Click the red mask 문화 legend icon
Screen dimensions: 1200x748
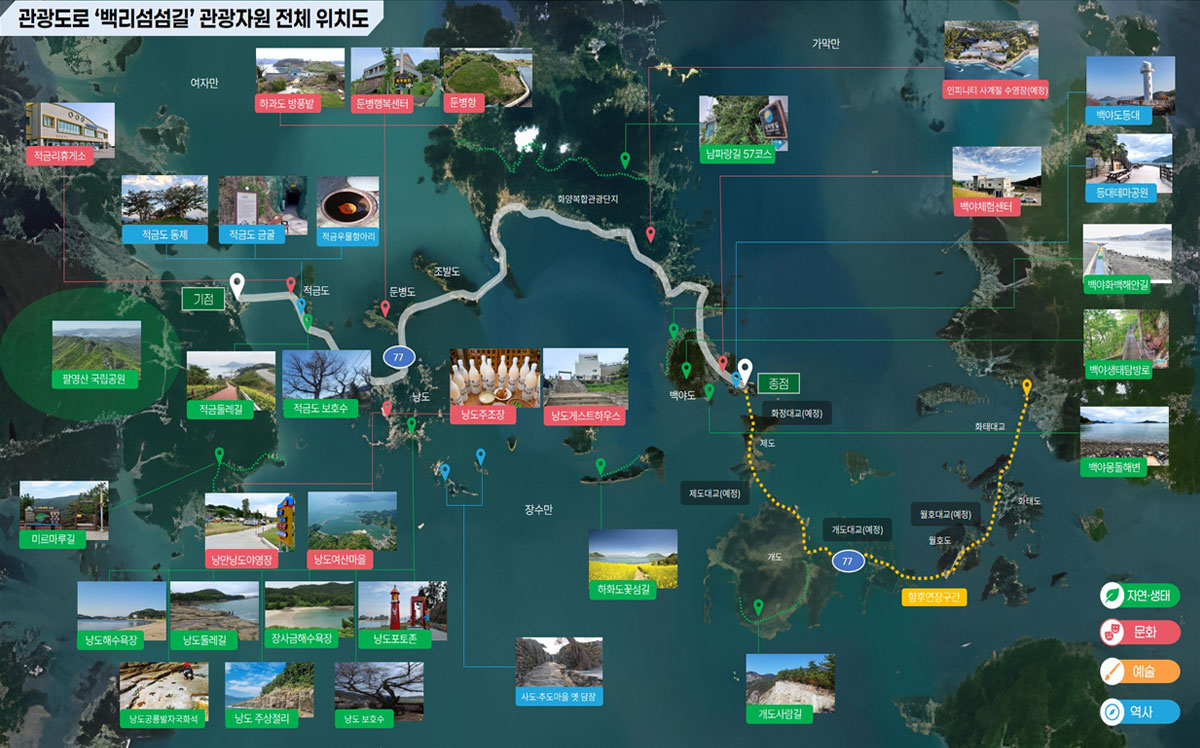click(x=1112, y=633)
